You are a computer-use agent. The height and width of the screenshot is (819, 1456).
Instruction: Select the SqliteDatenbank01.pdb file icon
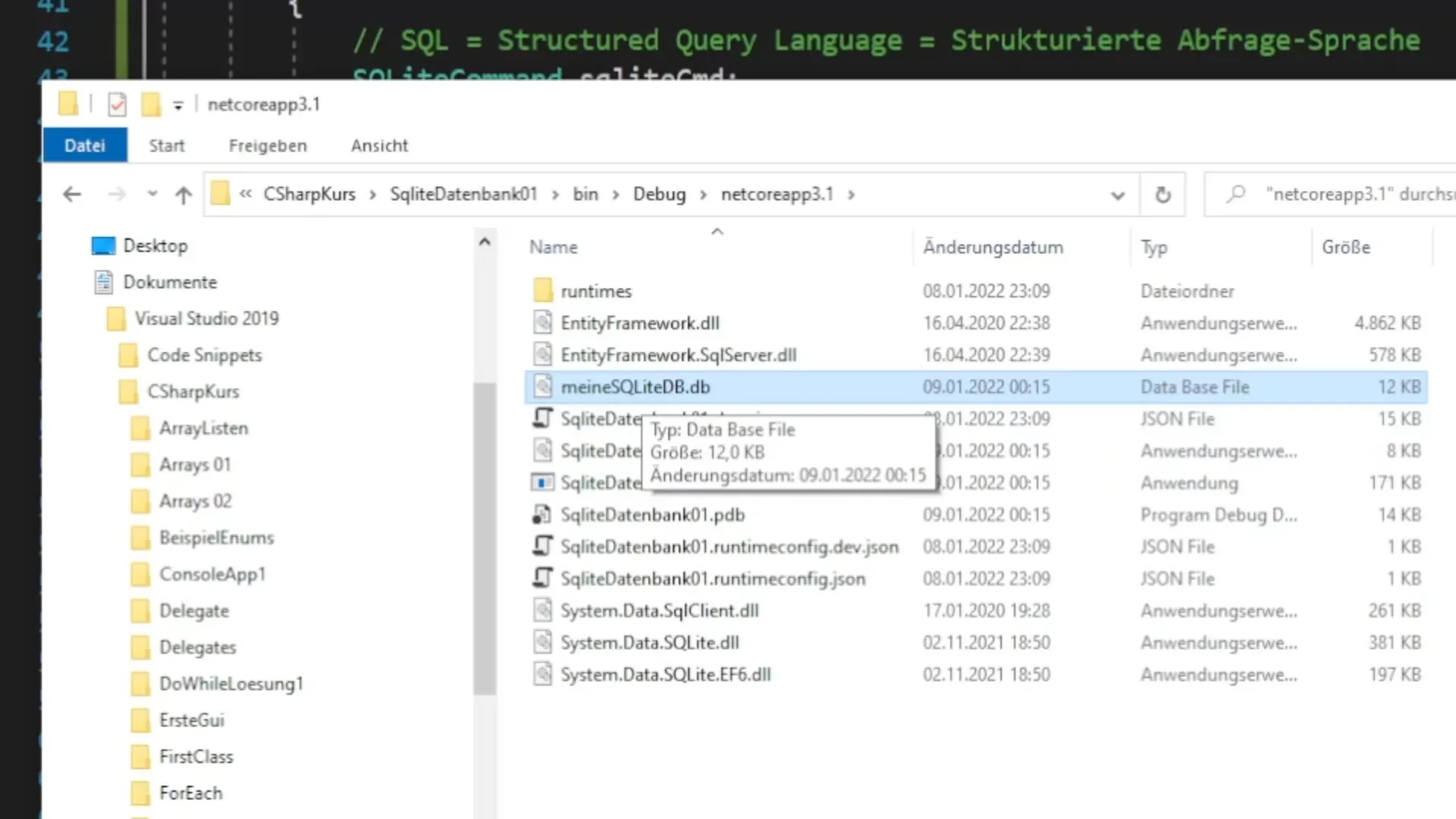tap(541, 515)
